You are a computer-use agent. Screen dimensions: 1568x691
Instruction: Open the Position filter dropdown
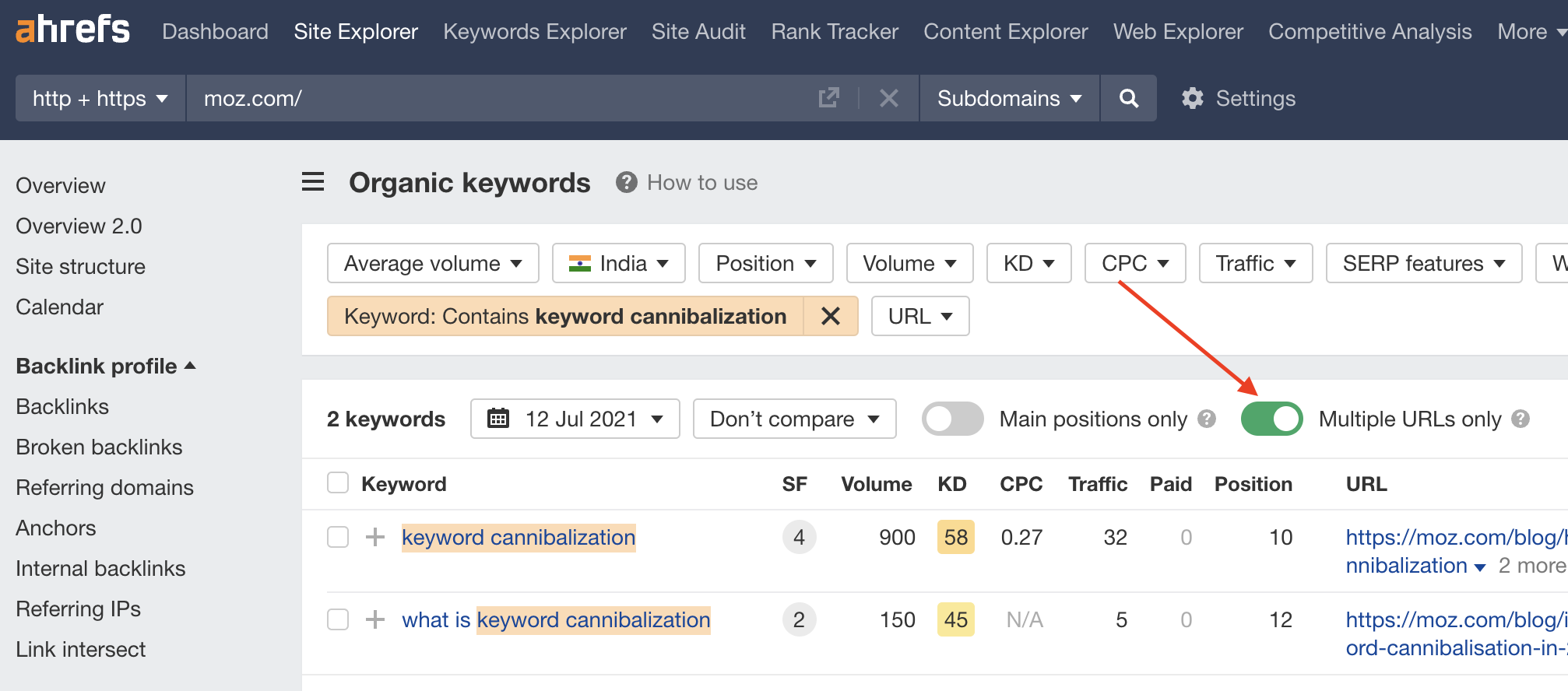766,263
